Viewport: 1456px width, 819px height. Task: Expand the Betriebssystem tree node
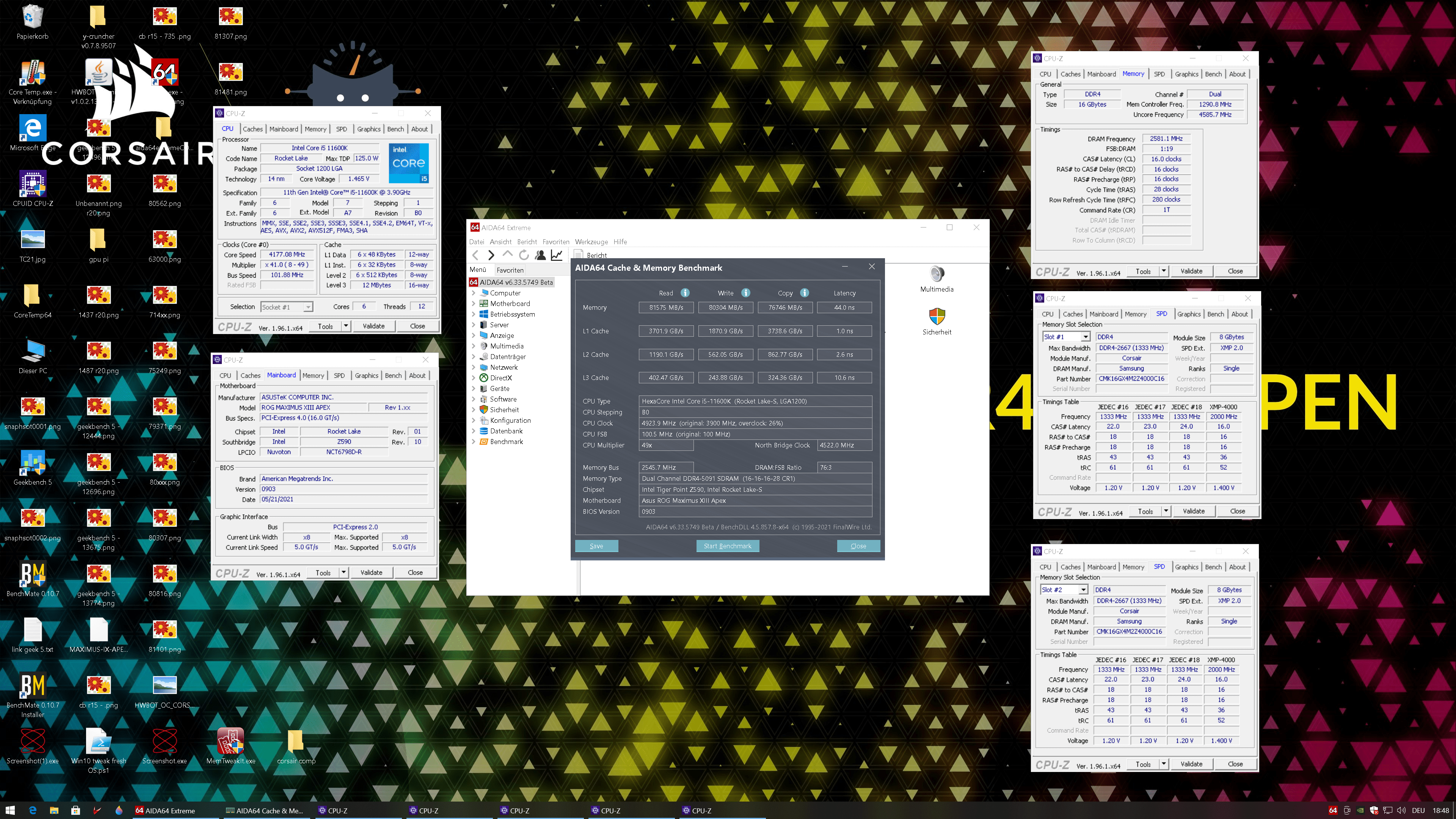click(x=473, y=314)
